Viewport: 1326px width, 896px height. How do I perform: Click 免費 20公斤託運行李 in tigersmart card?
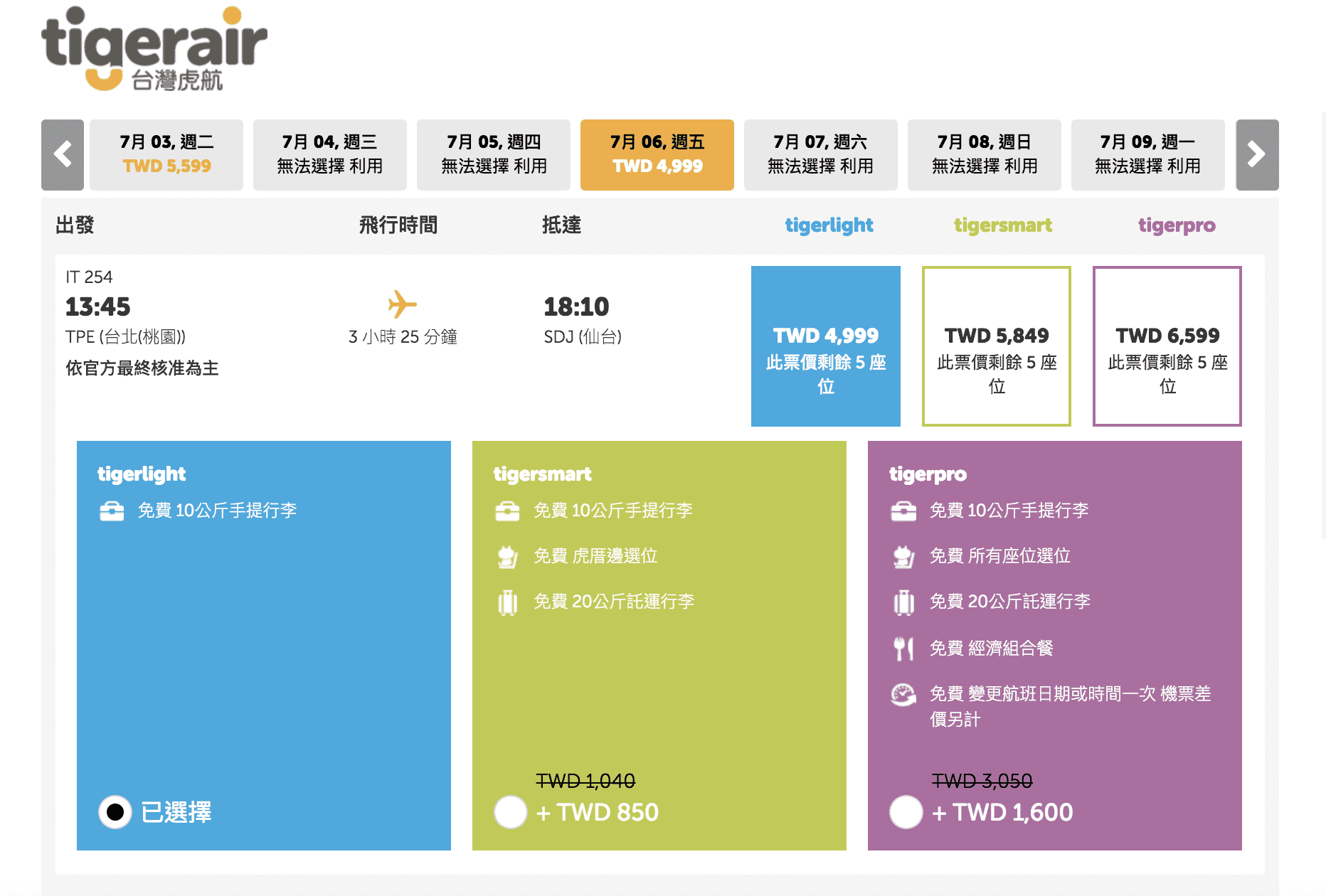pos(614,602)
